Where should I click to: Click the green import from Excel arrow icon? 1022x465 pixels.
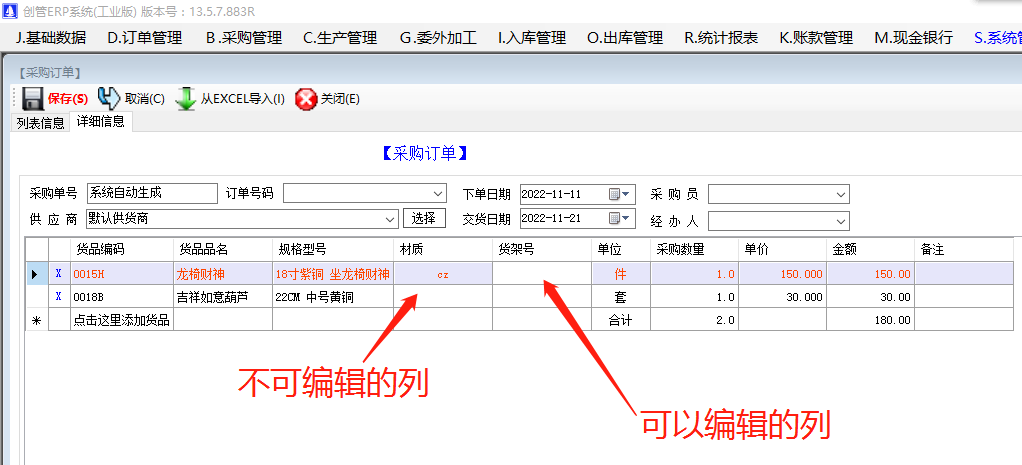click(x=186, y=98)
